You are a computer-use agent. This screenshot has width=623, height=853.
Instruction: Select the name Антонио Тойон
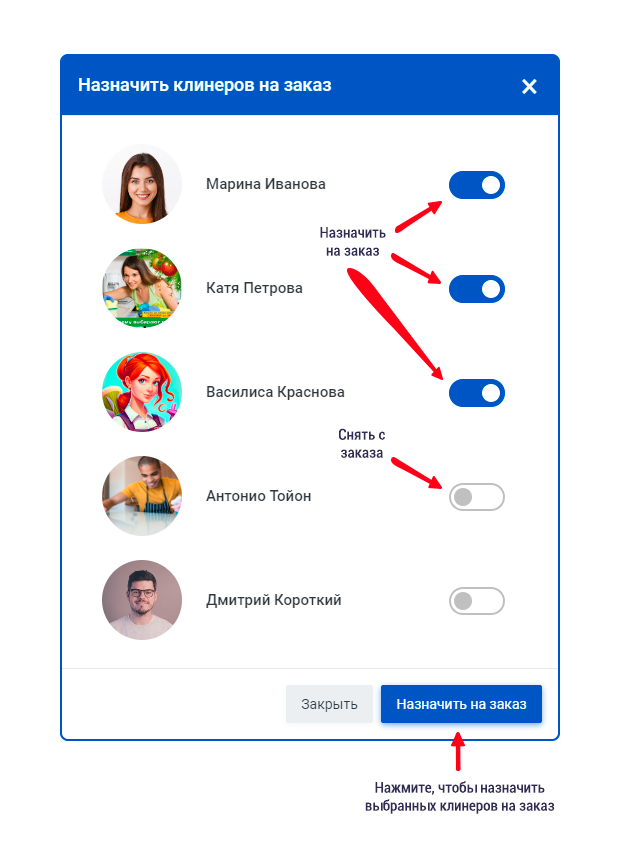coord(258,496)
